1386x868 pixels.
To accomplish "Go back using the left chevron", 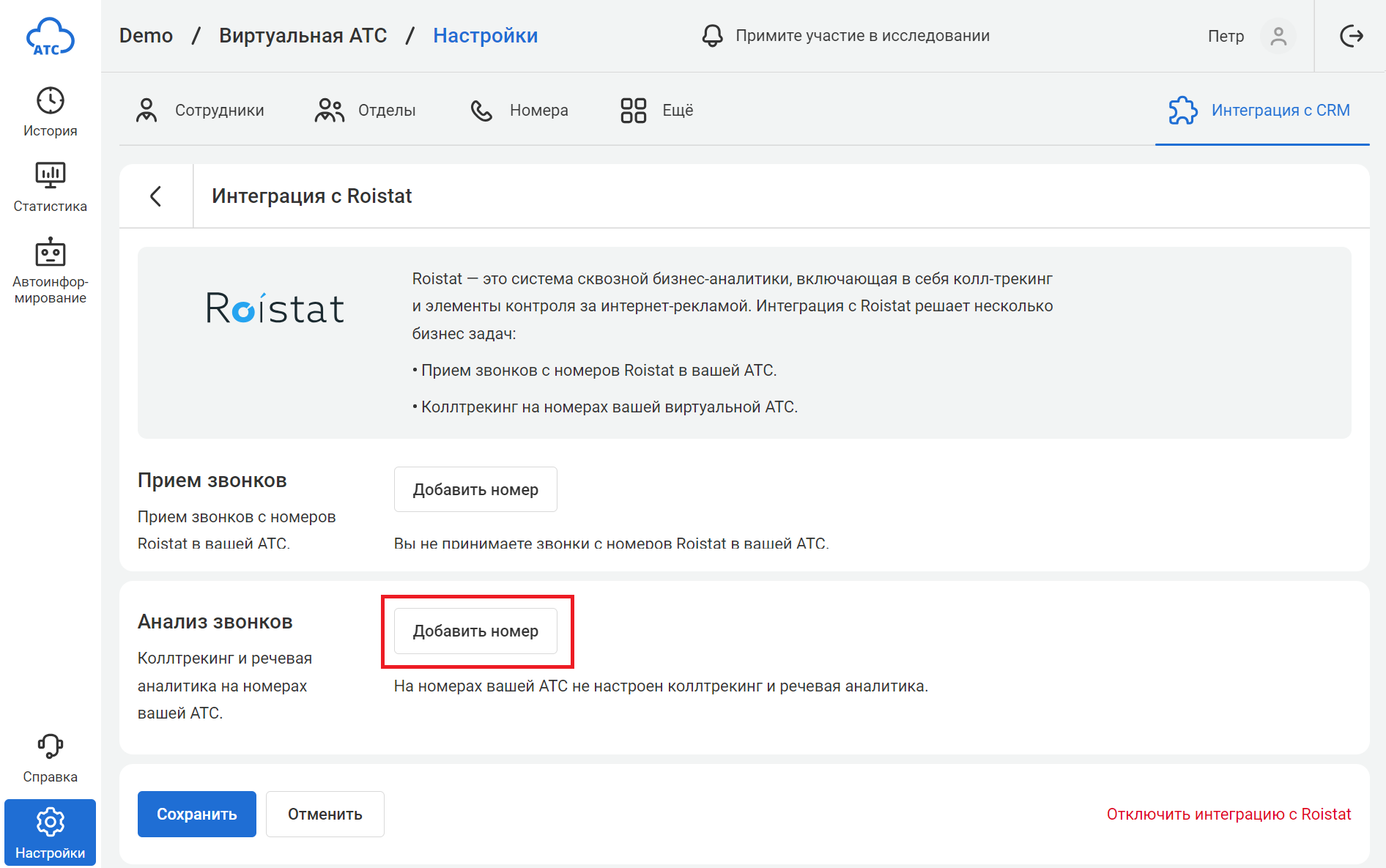I will [x=156, y=196].
